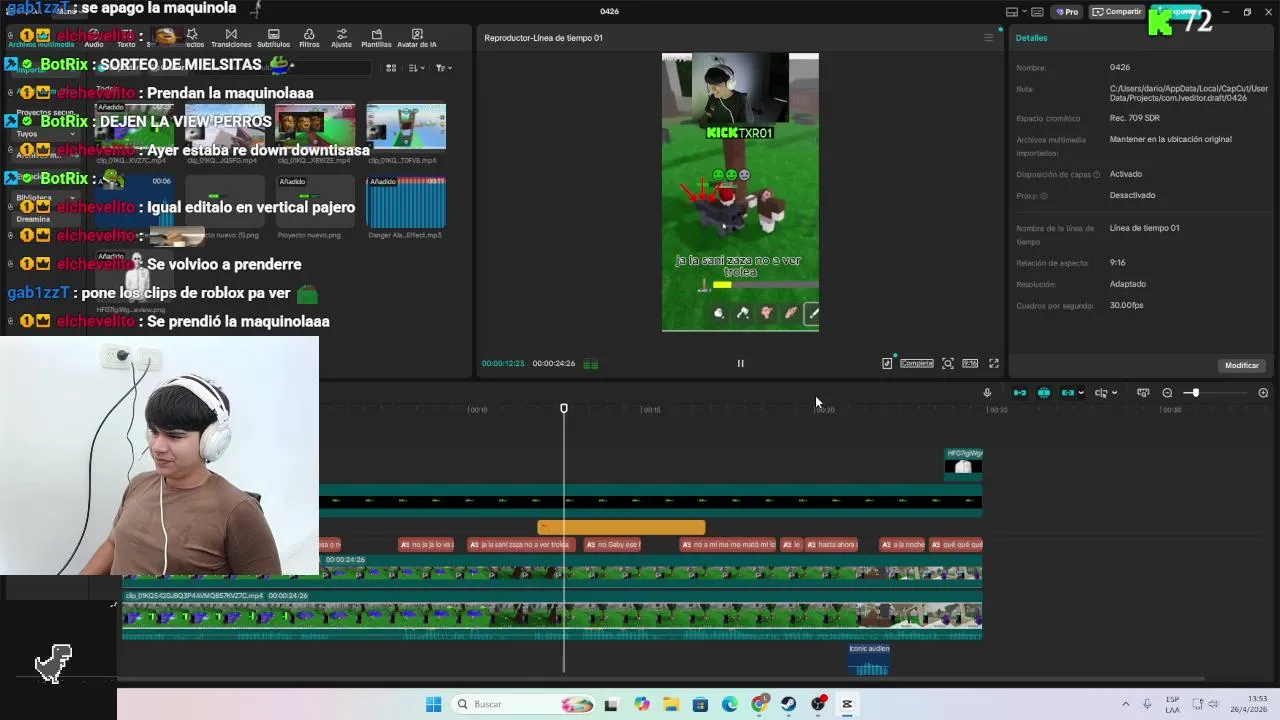This screenshot has width=1280, height=720.
Task: Switch to CapCut via taskbar icon
Action: 847,704
